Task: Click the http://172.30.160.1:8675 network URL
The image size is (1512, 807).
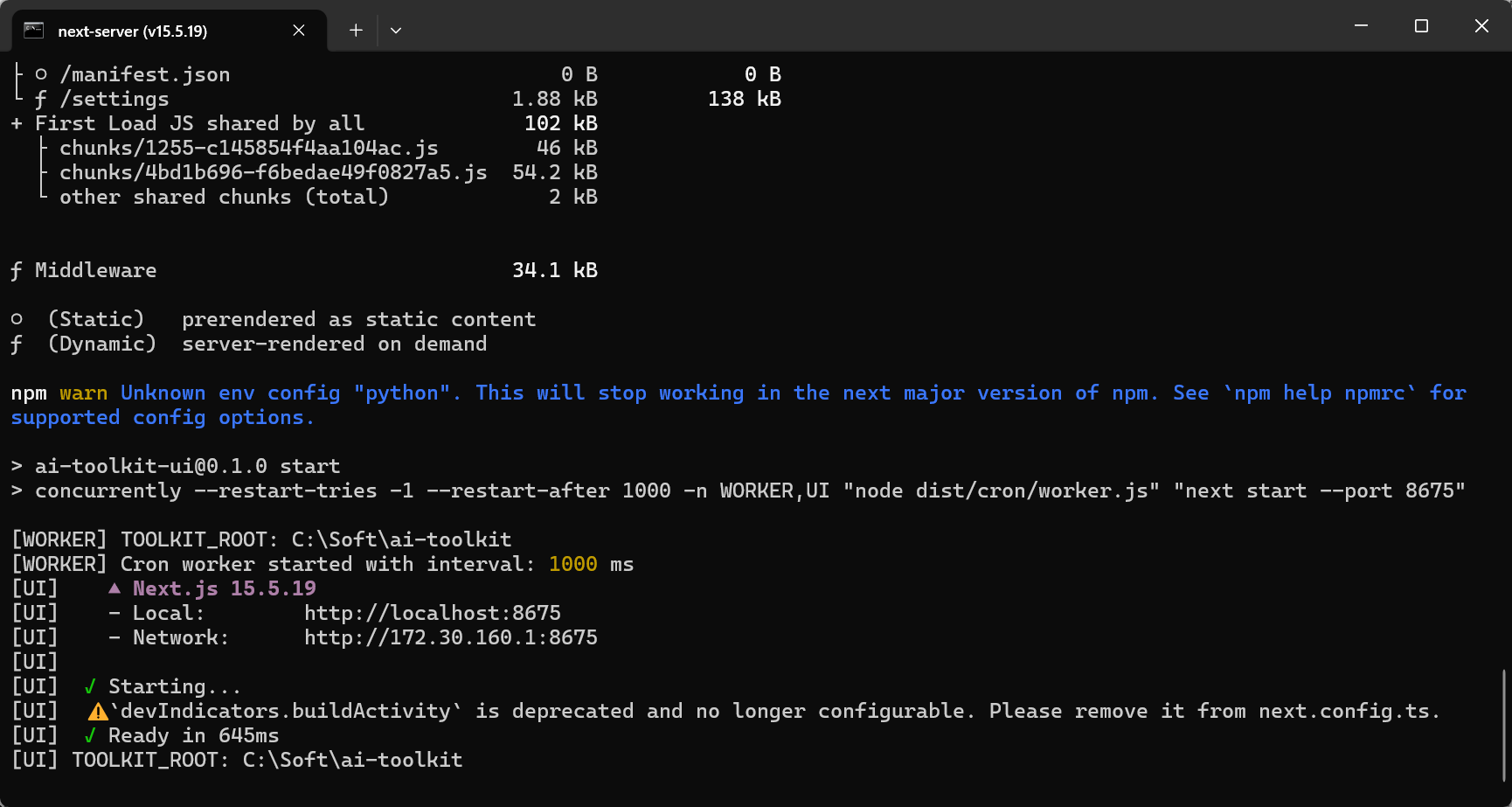Action: [x=451, y=637]
